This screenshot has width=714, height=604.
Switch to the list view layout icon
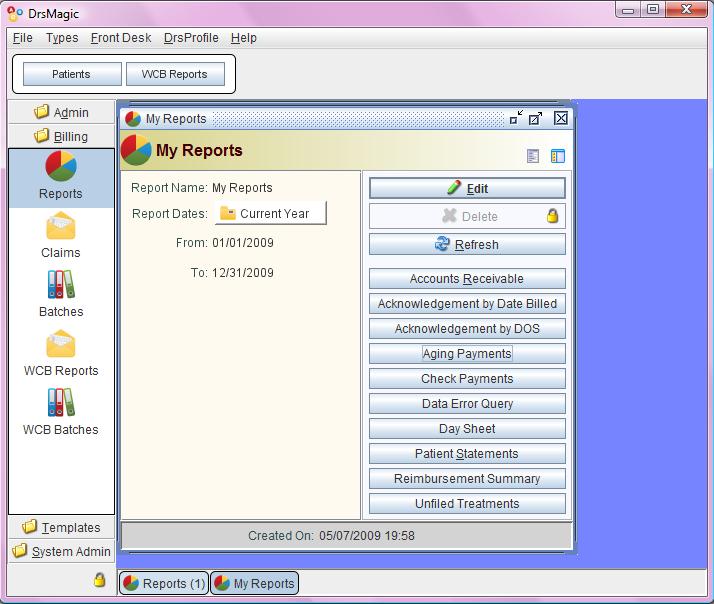pyautogui.click(x=533, y=156)
